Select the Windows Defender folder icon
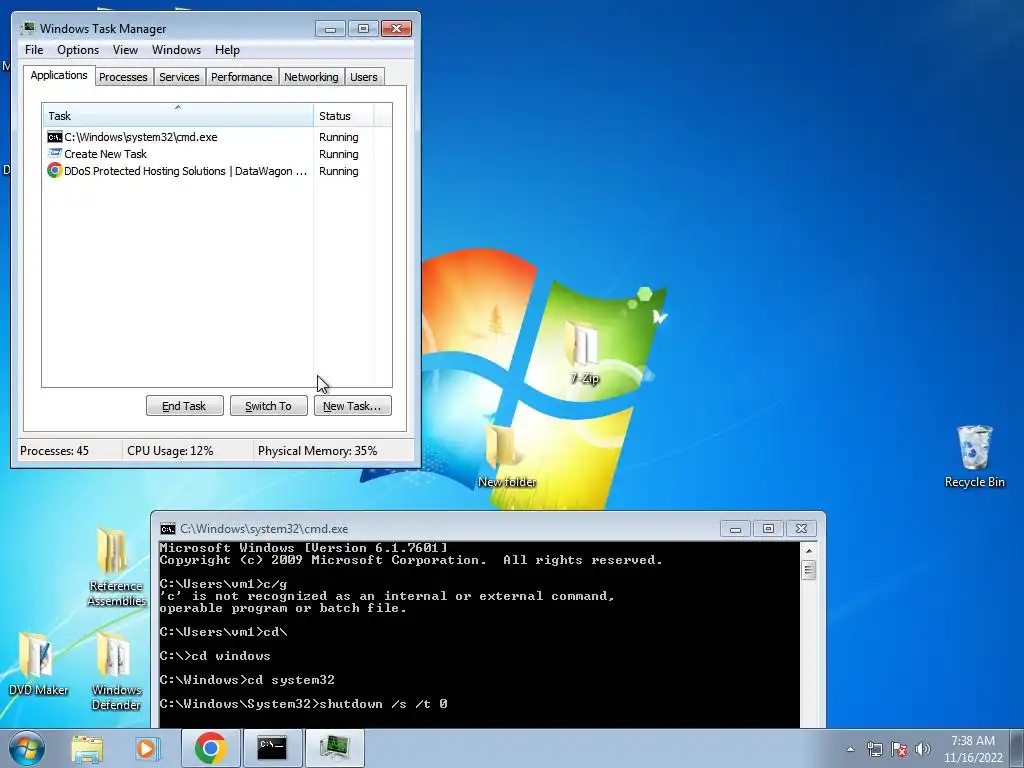 point(116,671)
